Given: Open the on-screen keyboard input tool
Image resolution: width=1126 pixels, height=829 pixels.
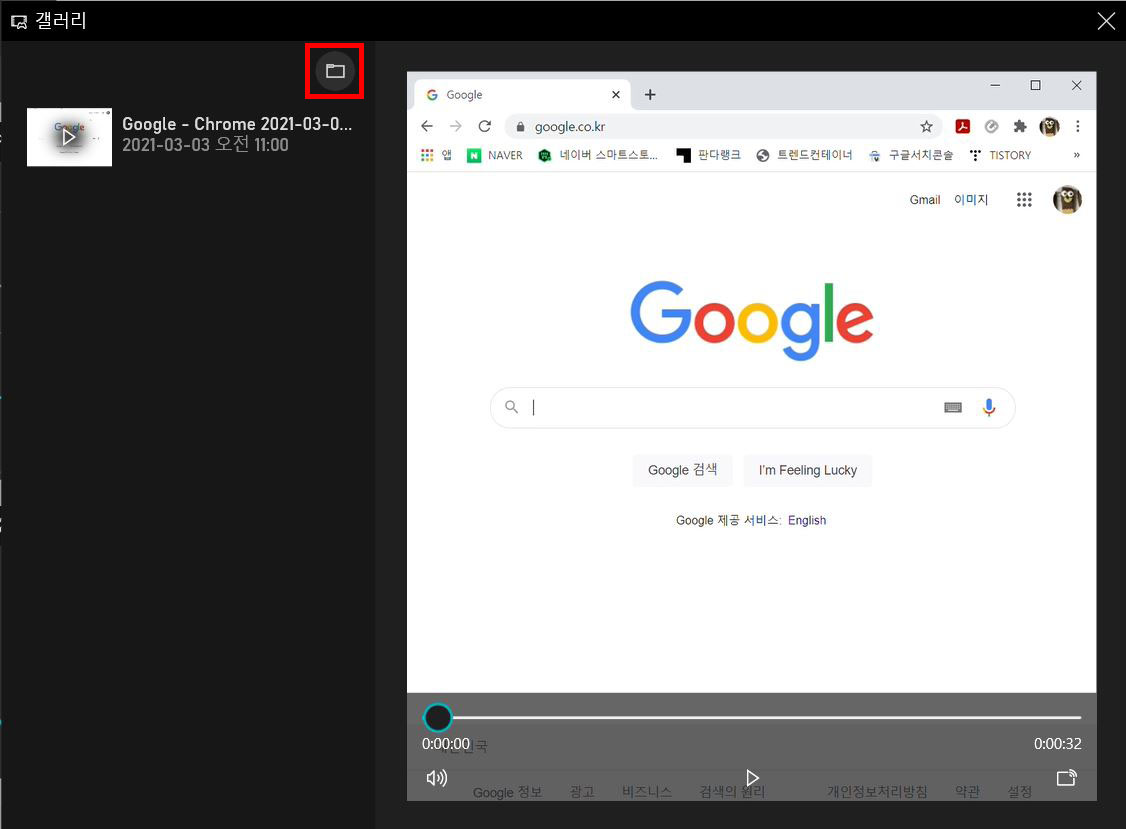Looking at the screenshot, I should click(x=953, y=407).
